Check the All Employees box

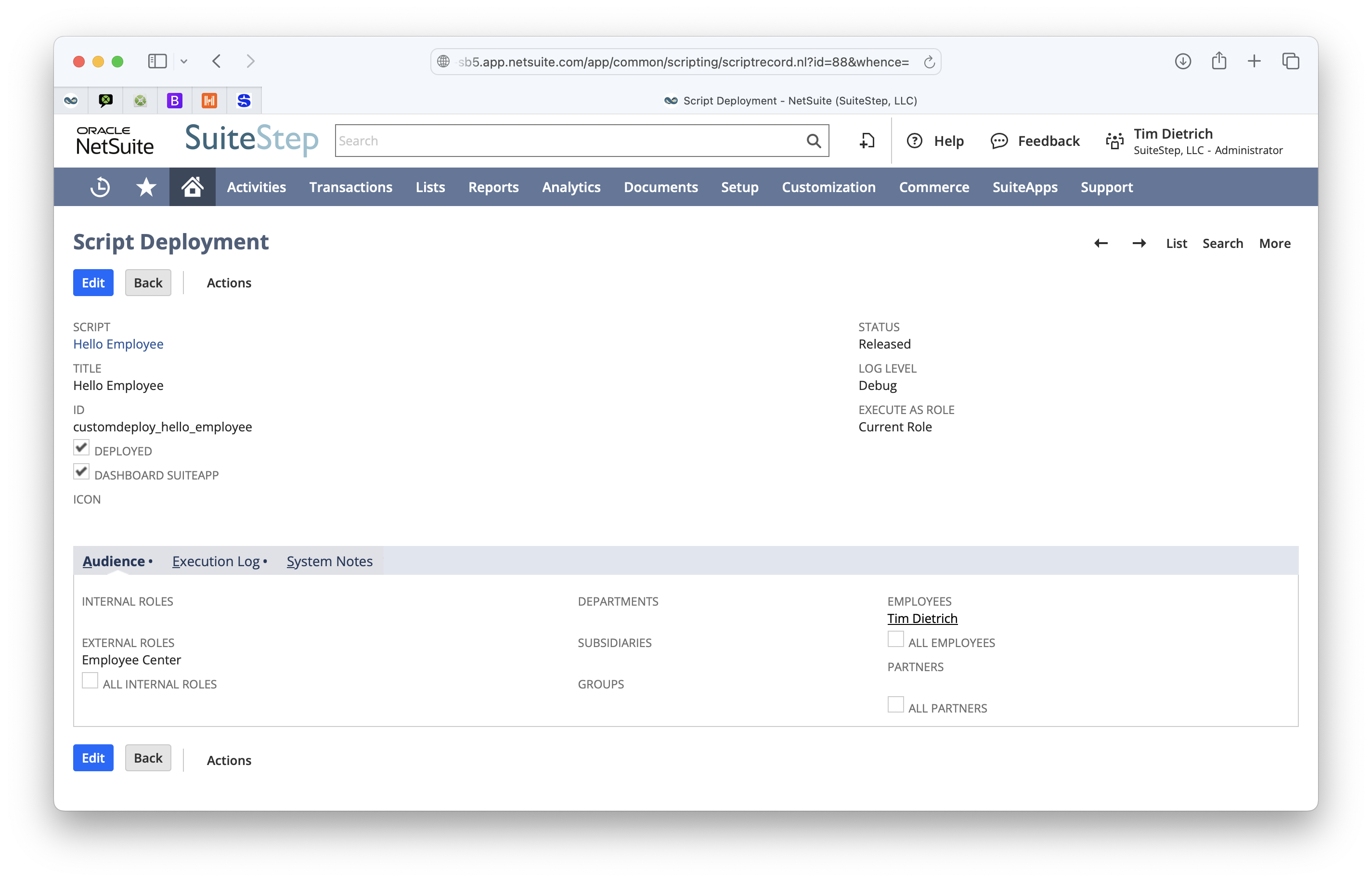[895, 639]
